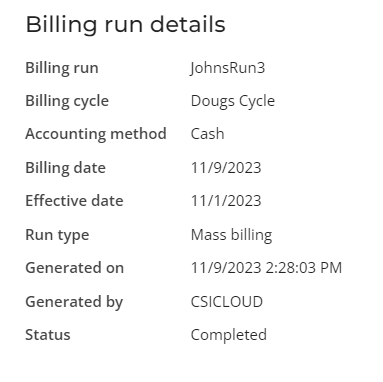Click the Billing run details heading
Viewport: 383px width, 382px height.
tap(126, 25)
